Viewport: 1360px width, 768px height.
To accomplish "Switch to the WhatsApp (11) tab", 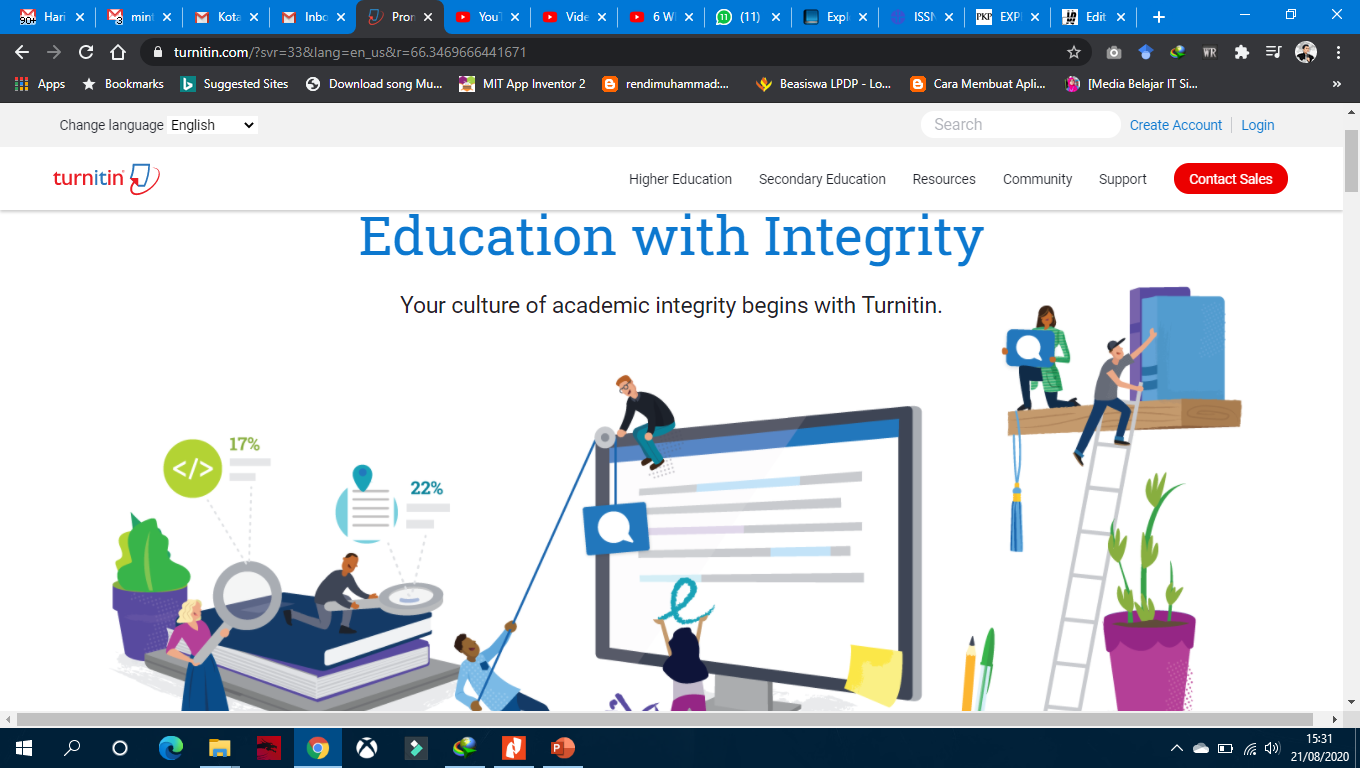I will click(x=747, y=17).
